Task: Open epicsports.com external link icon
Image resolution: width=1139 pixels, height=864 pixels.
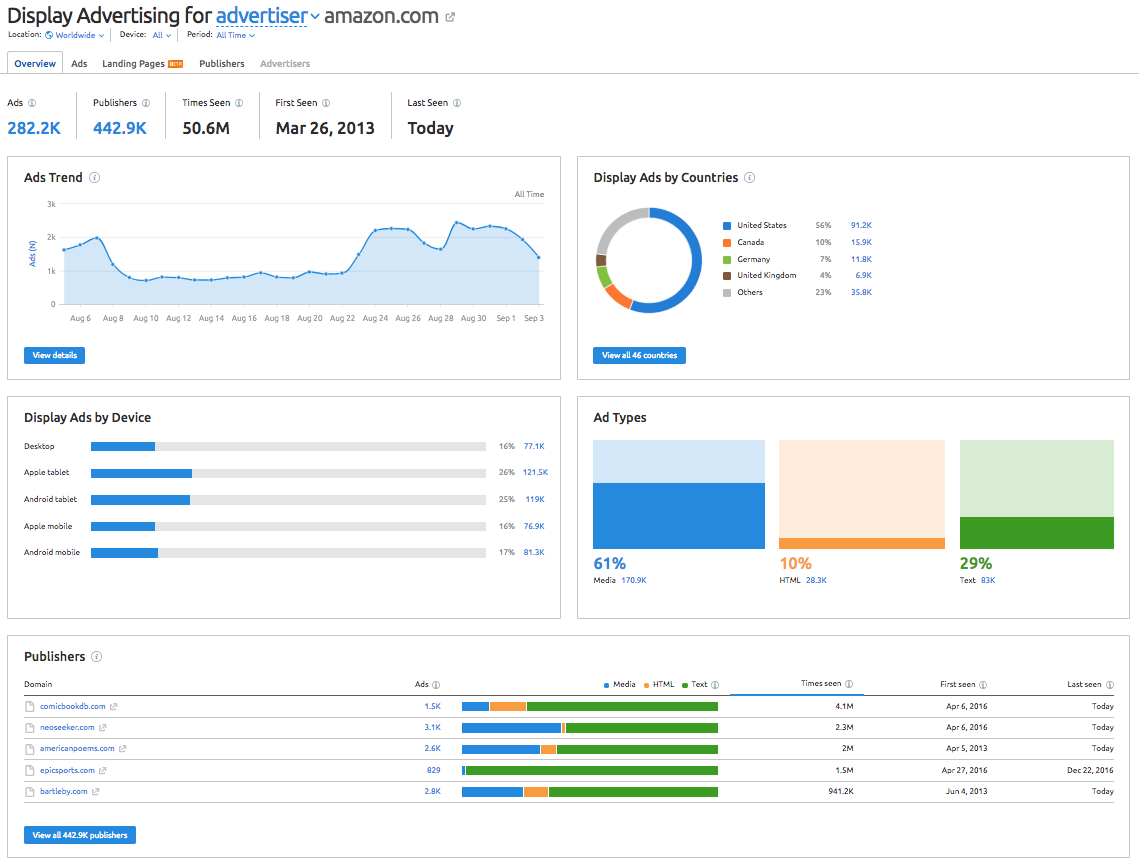Action: 102,770
